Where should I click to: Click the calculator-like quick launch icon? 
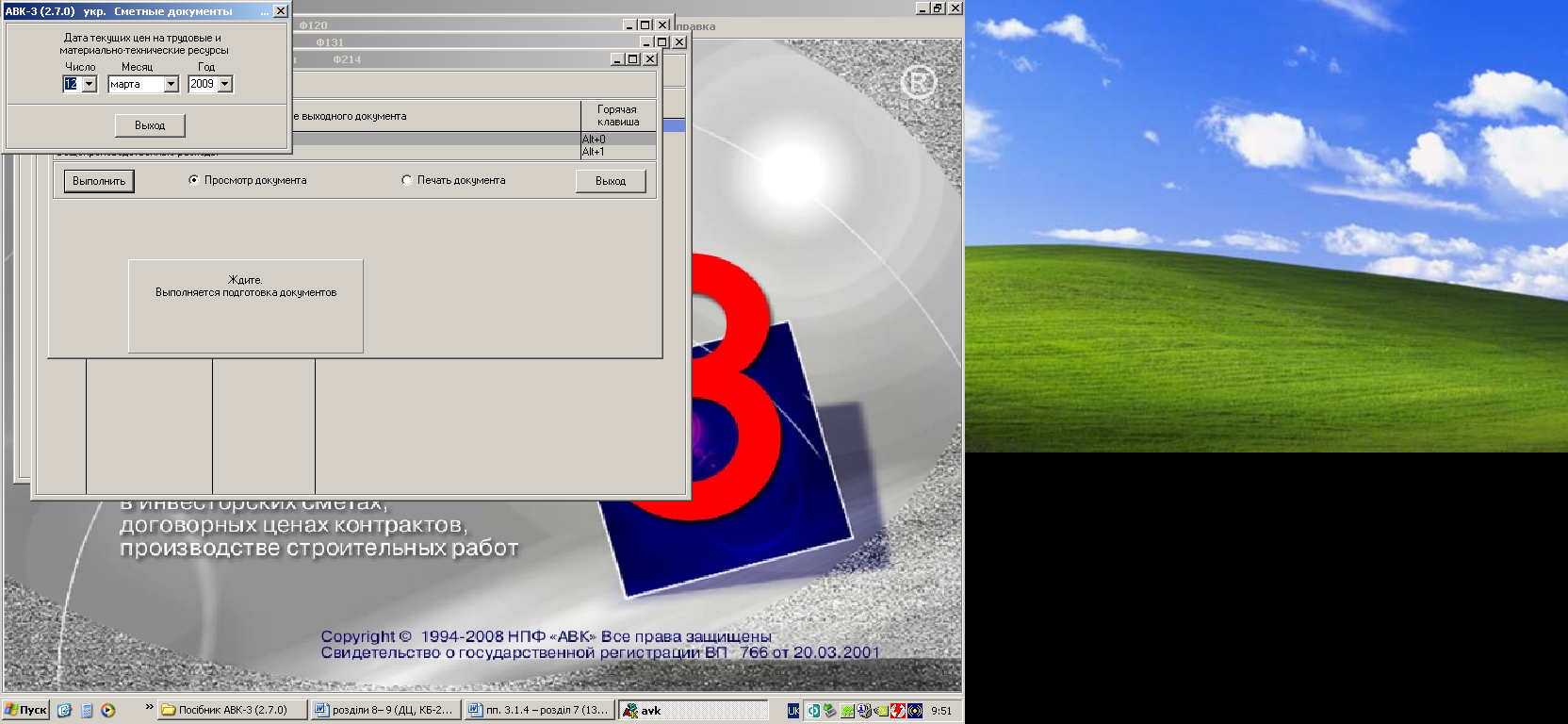point(87,711)
